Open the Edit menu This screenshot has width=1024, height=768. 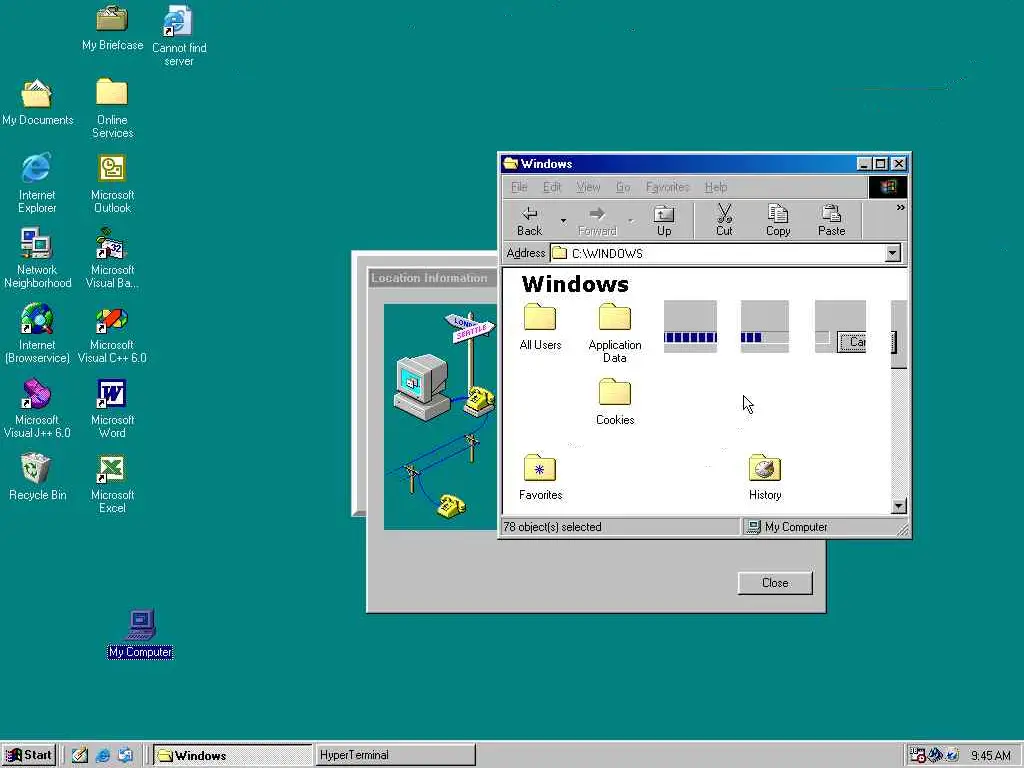[x=552, y=187]
